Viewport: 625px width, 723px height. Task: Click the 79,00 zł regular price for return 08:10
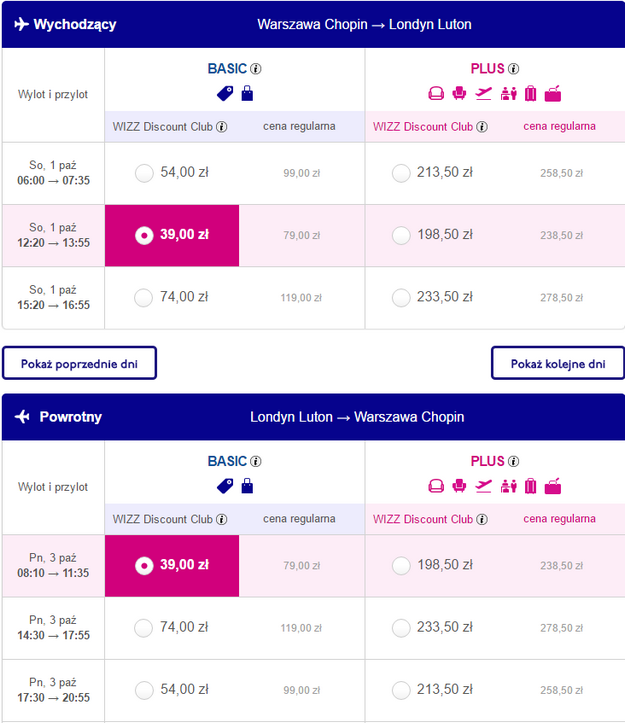click(x=302, y=566)
